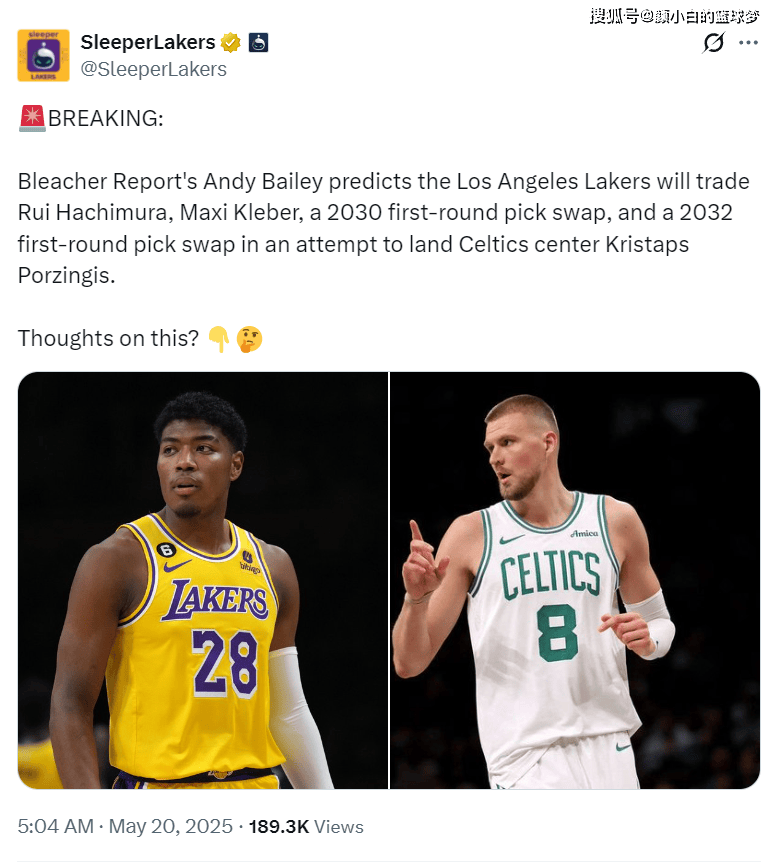Open the SleeperLakers profile avatar

[x=43, y=55]
